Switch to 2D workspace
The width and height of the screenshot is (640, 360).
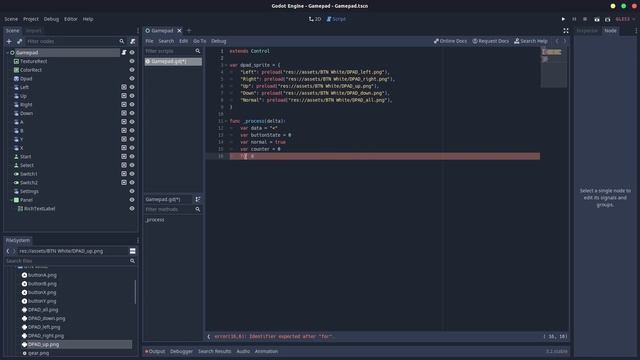point(315,19)
